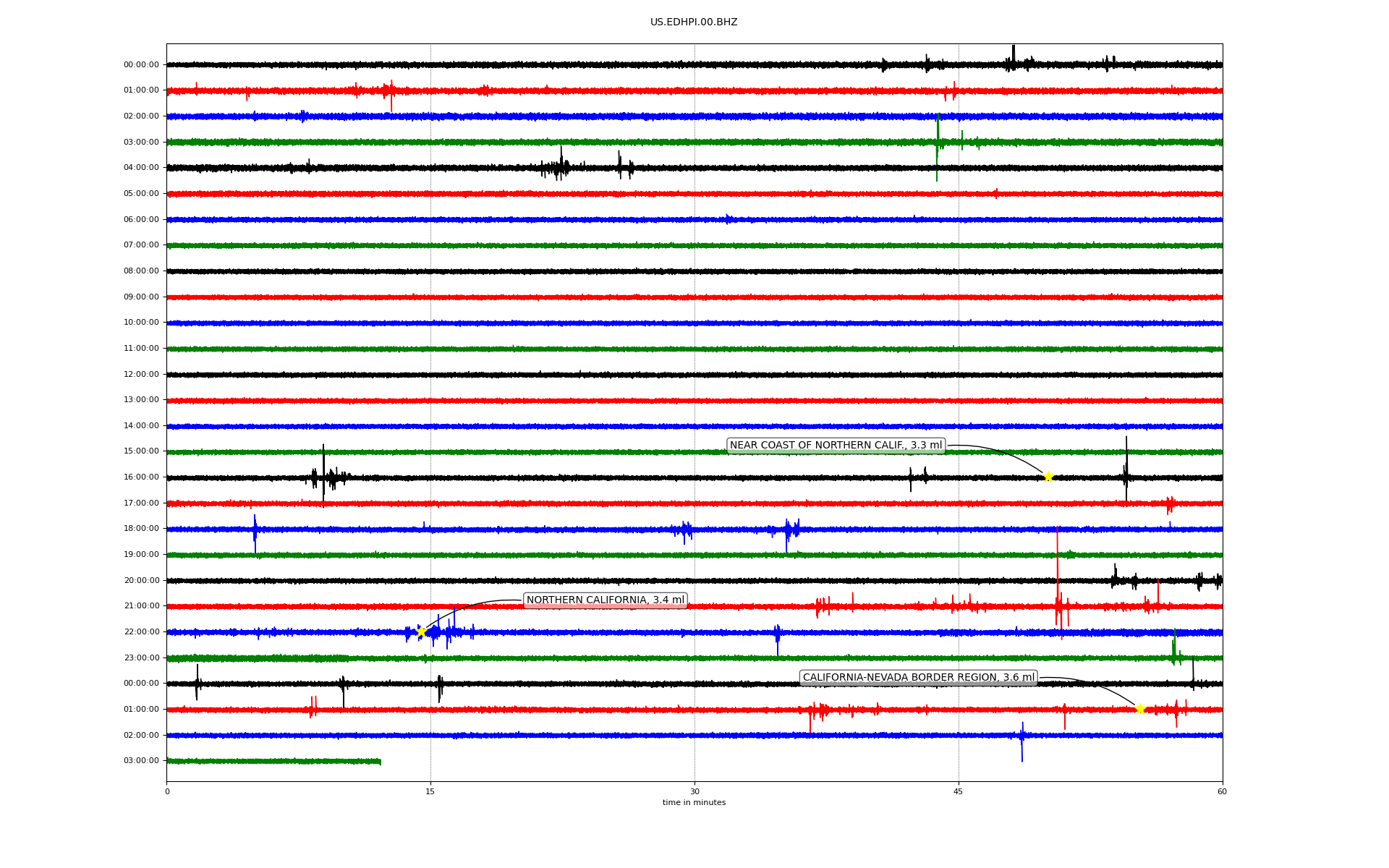Click the x-axis label time in minutes
This screenshot has width=1389, height=868.
(x=694, y=803)
